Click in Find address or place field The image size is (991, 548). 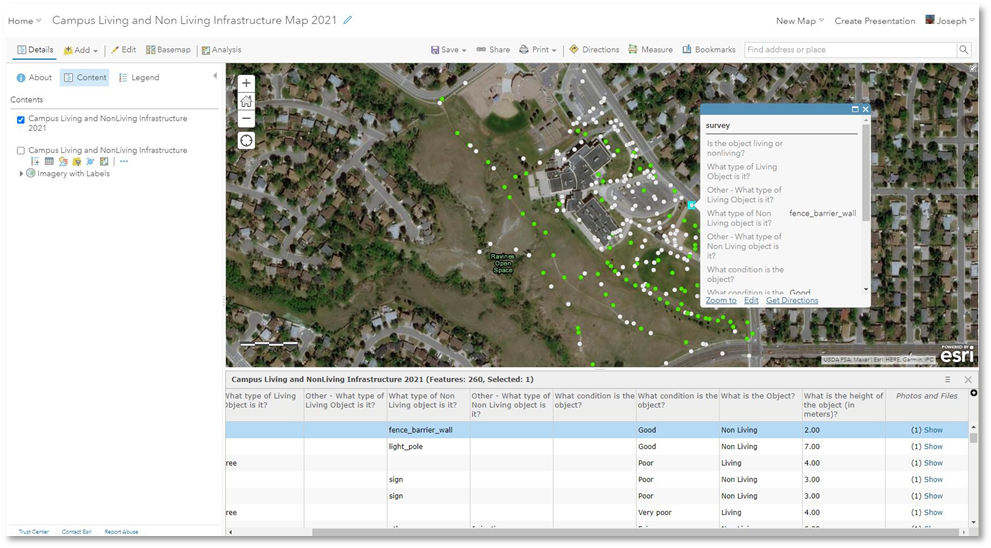(x=850, y=49)
